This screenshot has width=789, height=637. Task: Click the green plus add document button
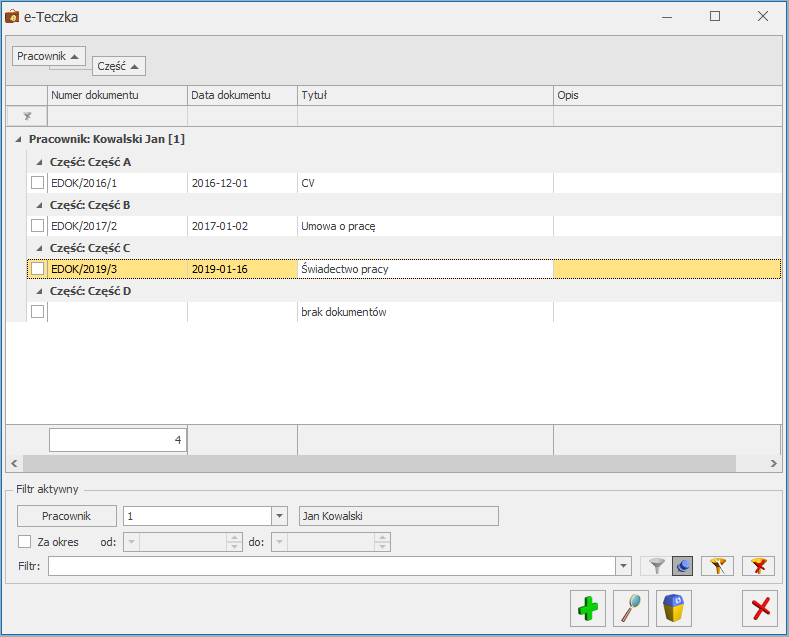tap(588, 608)
